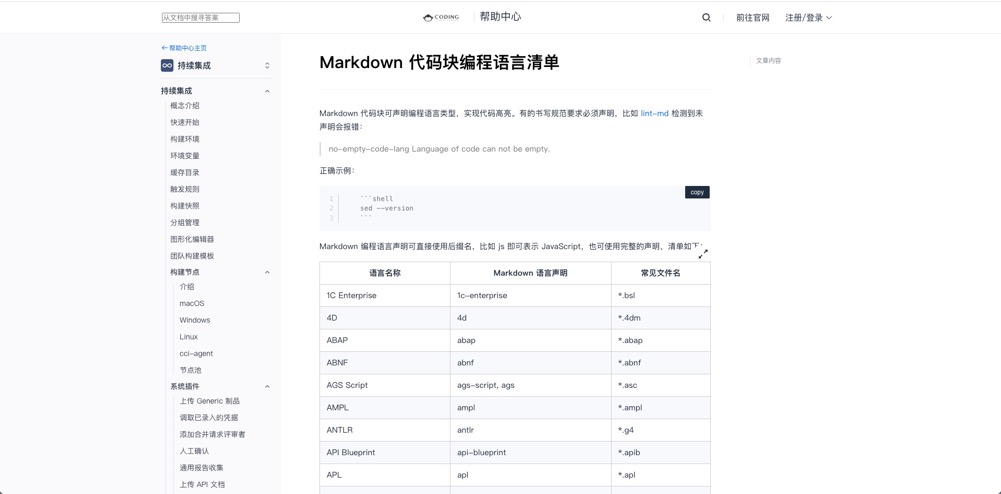Image resolution: width=1001 pixels, height=494 pixels.
Task: Open 构建环境 sidebar item
Action: [184, 139]
